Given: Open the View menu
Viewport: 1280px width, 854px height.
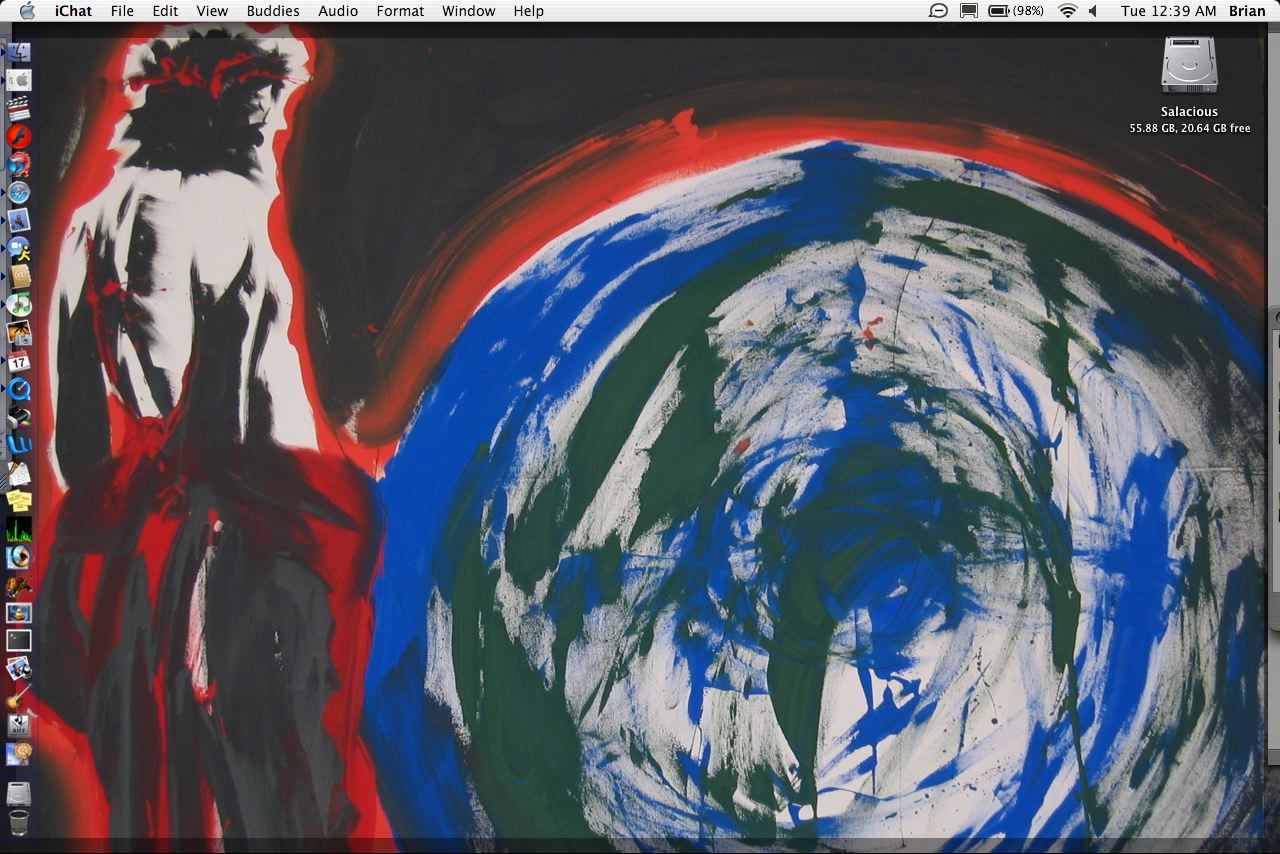Looking at the screenshot, I should click(x=212, y=11).
